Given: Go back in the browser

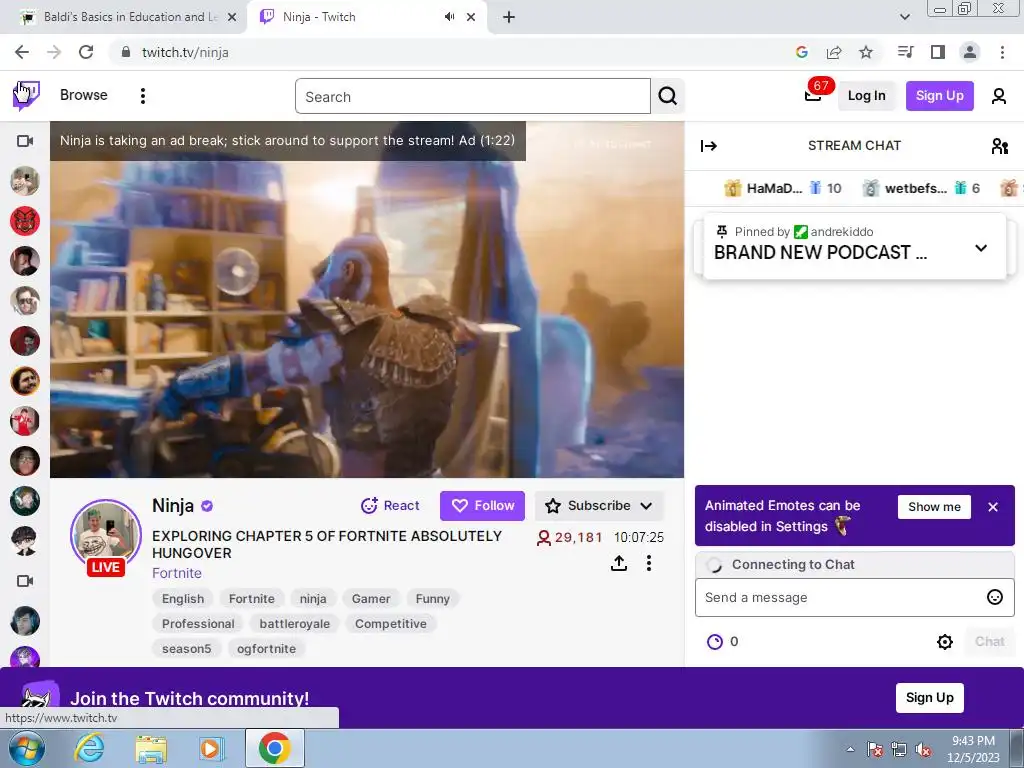Looking at the screenshot, I should tap(22, 52).
